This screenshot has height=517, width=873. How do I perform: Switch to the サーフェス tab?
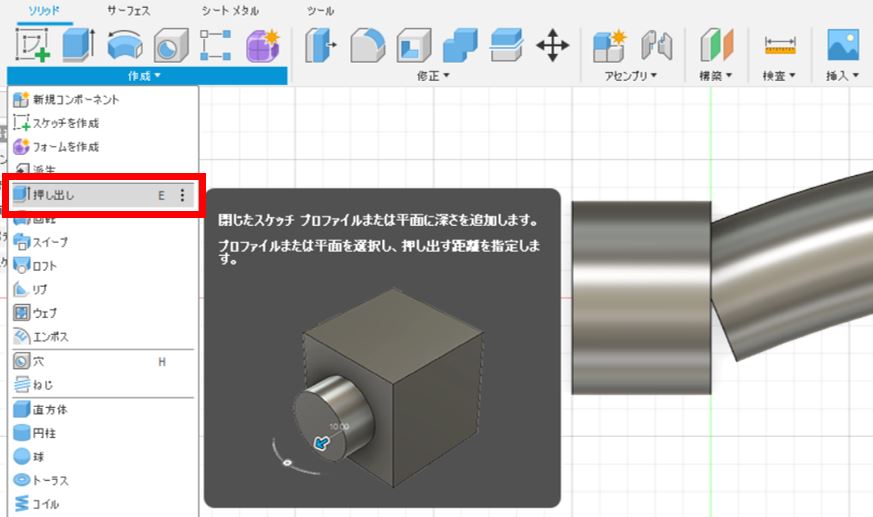click(x=129, y=11)
